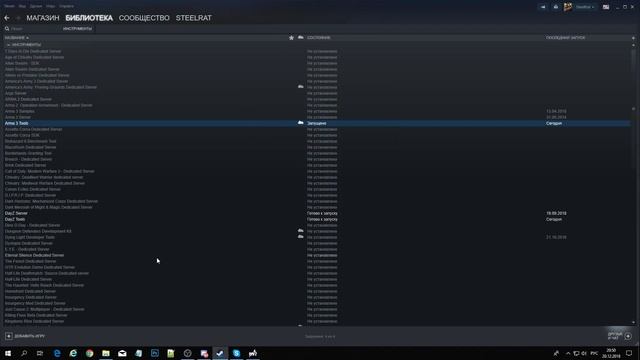Open Task View on the taskbar

pos(40,353)
